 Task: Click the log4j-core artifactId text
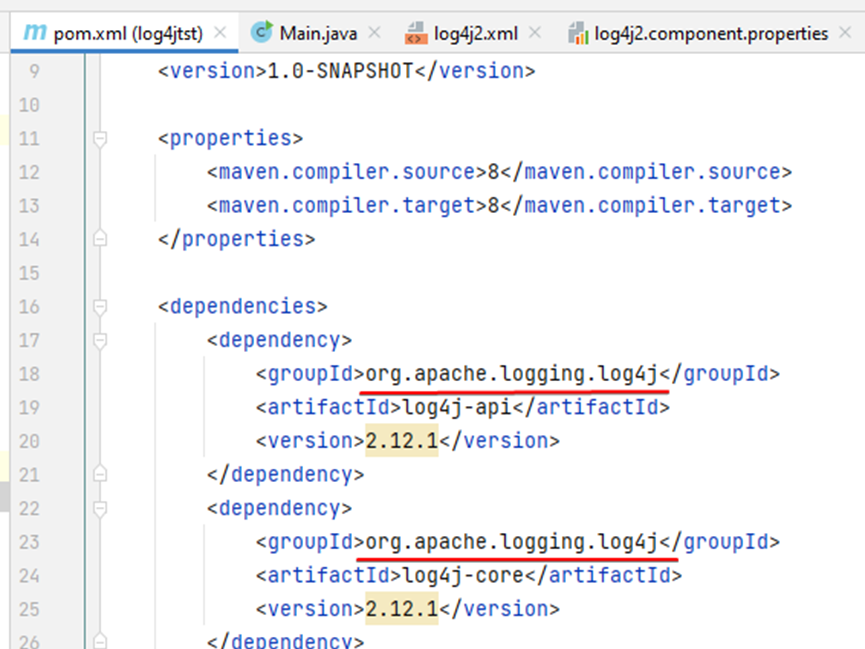[x=463, y=576]
